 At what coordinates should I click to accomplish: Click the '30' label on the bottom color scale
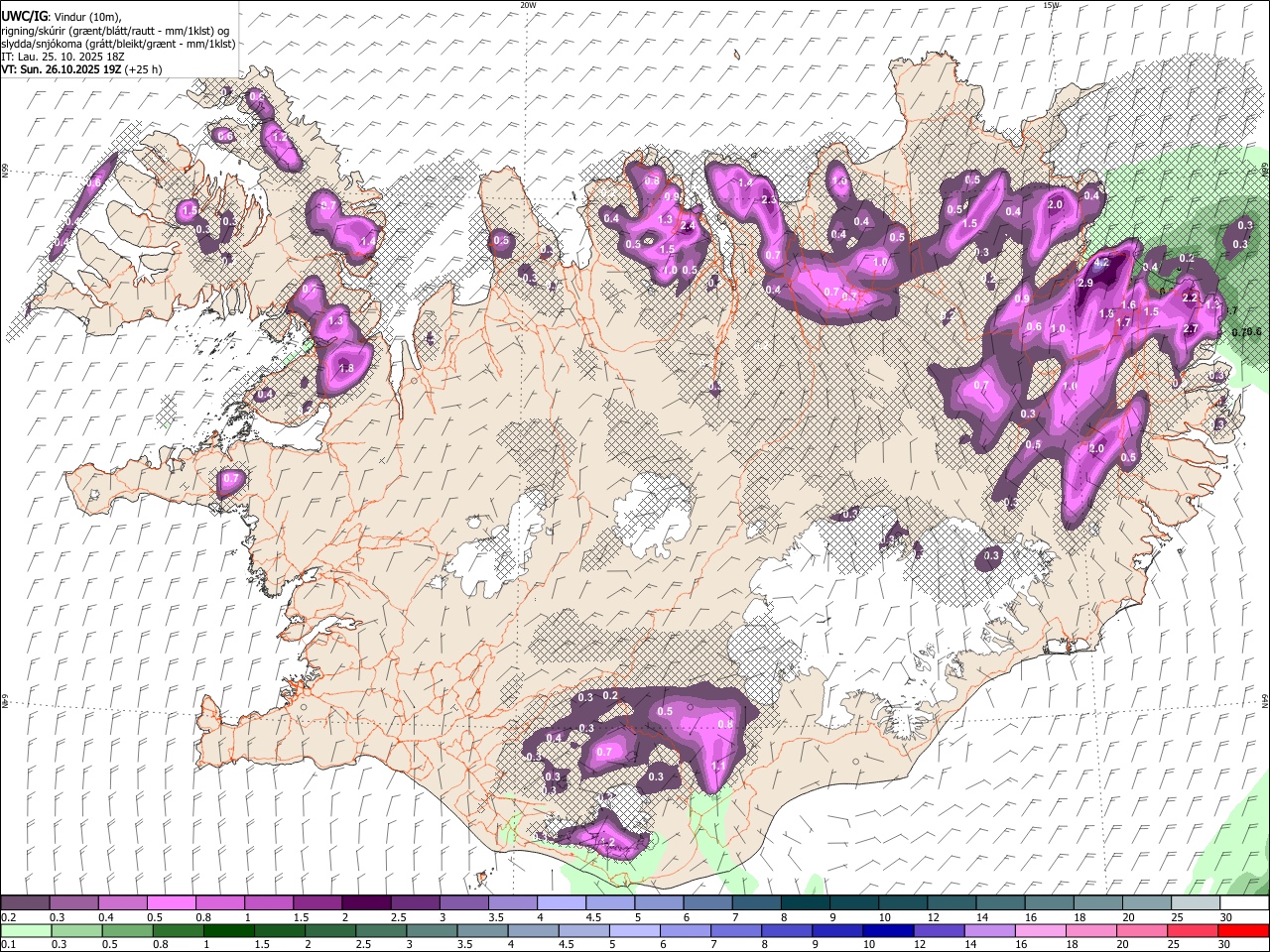(1225, 944)
